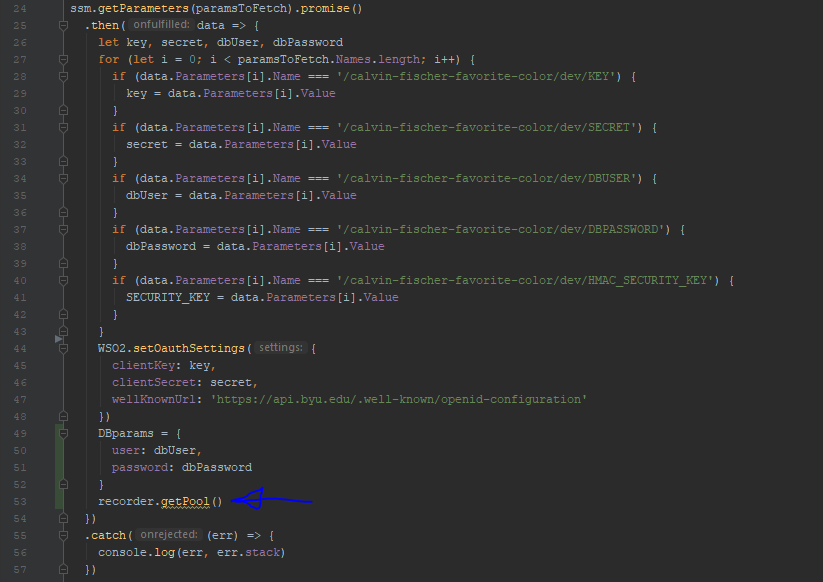The height and width of the screenshot is (582, 823).
Task: Click line number 56 in the gutter
Action: pos(20,553)
